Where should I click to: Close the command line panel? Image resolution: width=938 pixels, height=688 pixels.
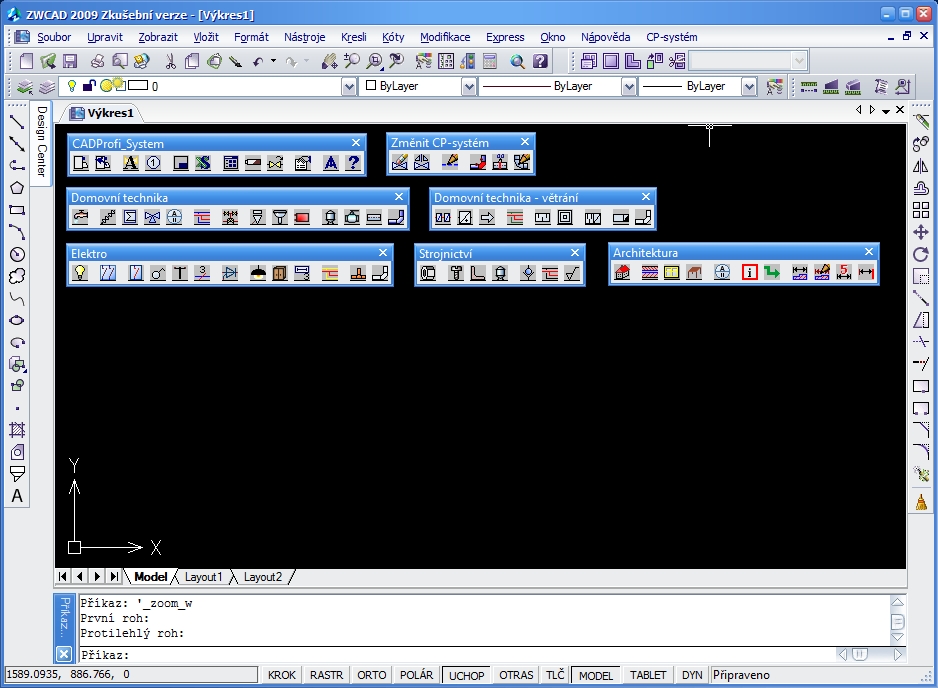click(63, 654)
